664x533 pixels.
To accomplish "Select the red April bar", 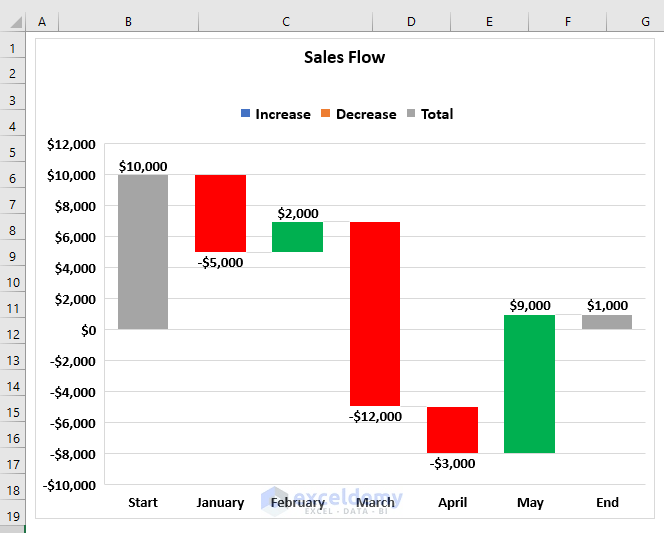I will click(452, 430).
